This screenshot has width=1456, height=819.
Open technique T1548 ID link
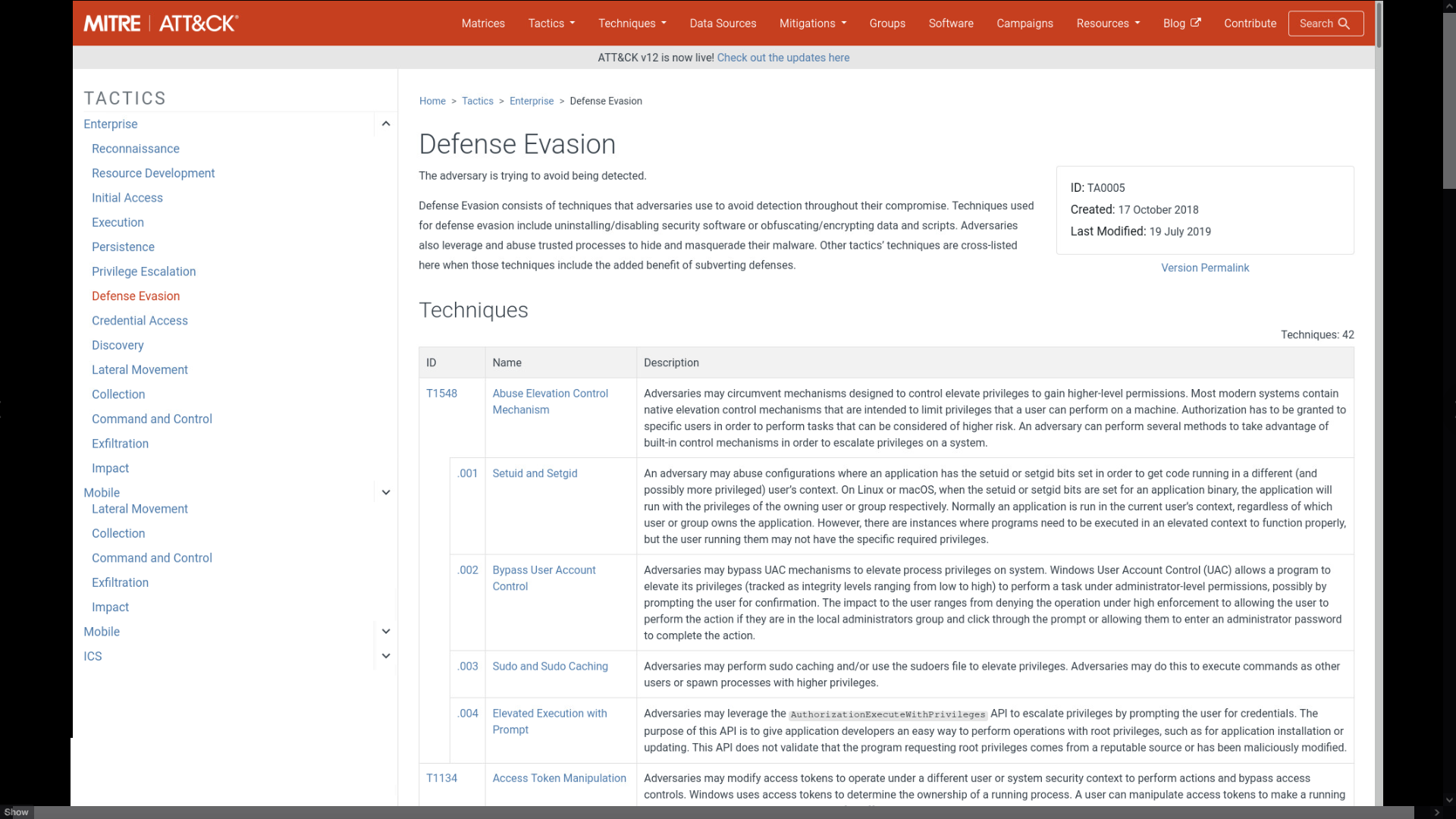click(441, 394)
